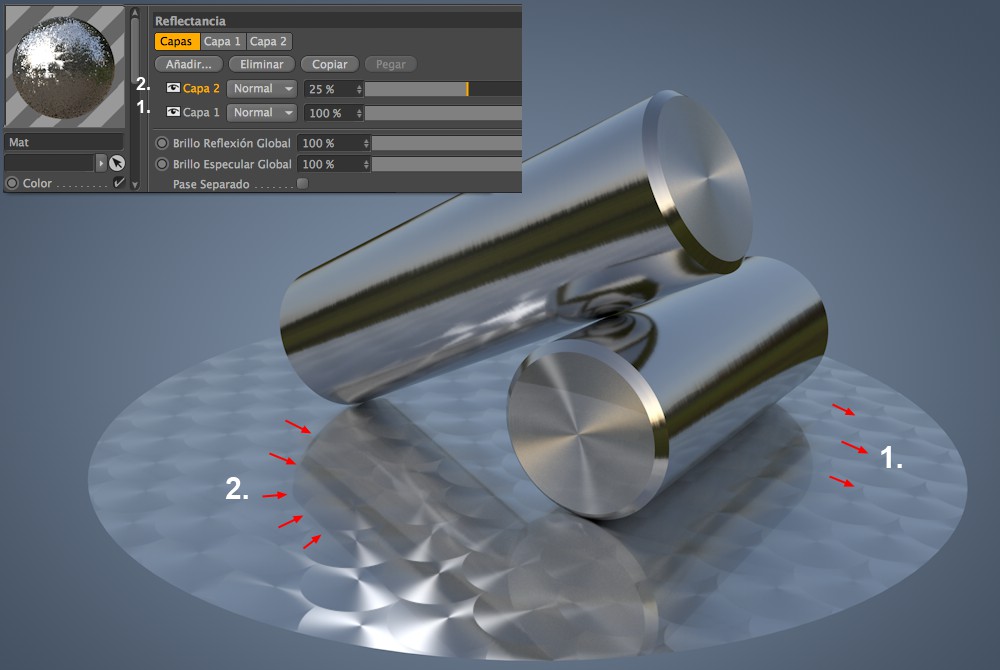Image resolution: width=1000 pixels, height=670 pixels.
Task: Open the Normal blend dropdown for Capa 2
Action: [x=261, y=89]
